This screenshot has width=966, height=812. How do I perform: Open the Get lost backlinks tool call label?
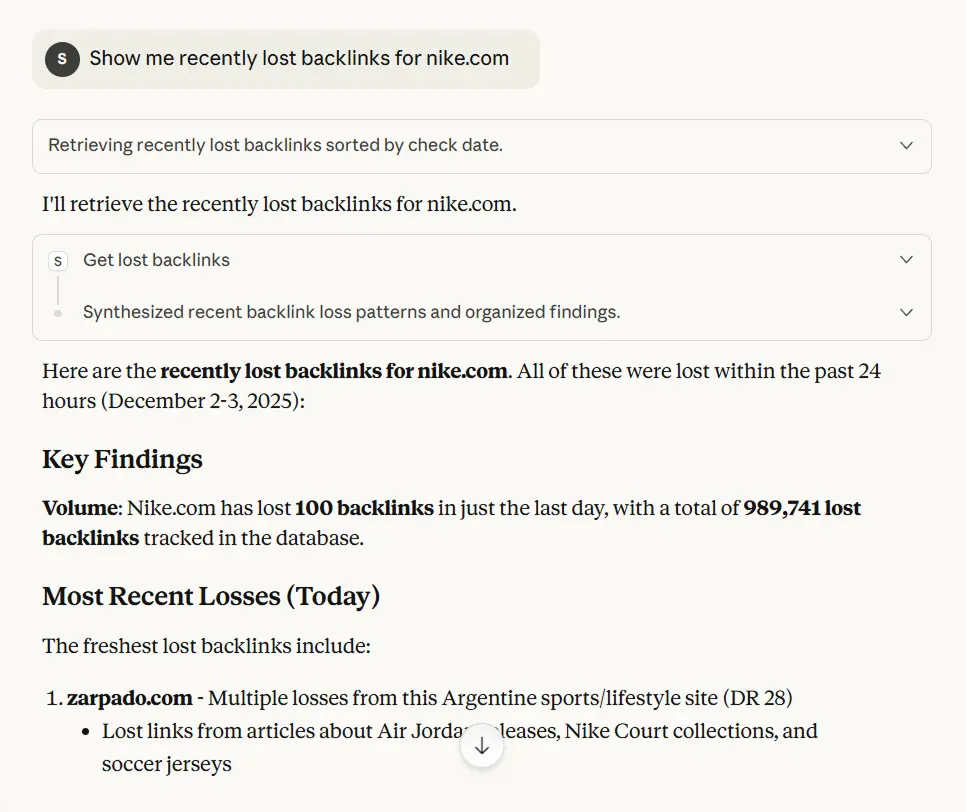coord(156,260)
